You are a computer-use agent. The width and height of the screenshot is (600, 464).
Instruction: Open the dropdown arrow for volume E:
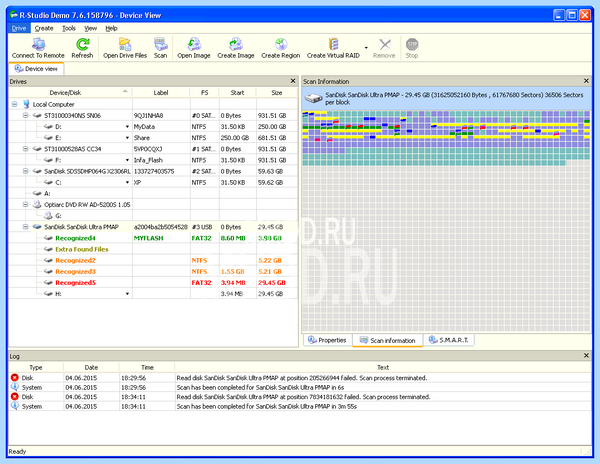(127, 138)
